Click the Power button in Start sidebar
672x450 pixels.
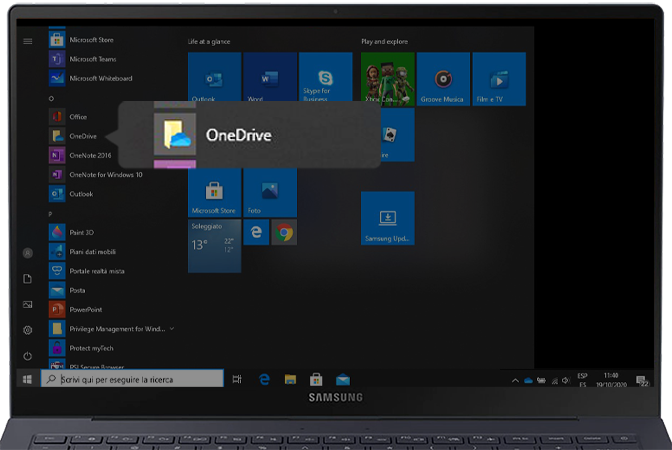coord(27,356)
